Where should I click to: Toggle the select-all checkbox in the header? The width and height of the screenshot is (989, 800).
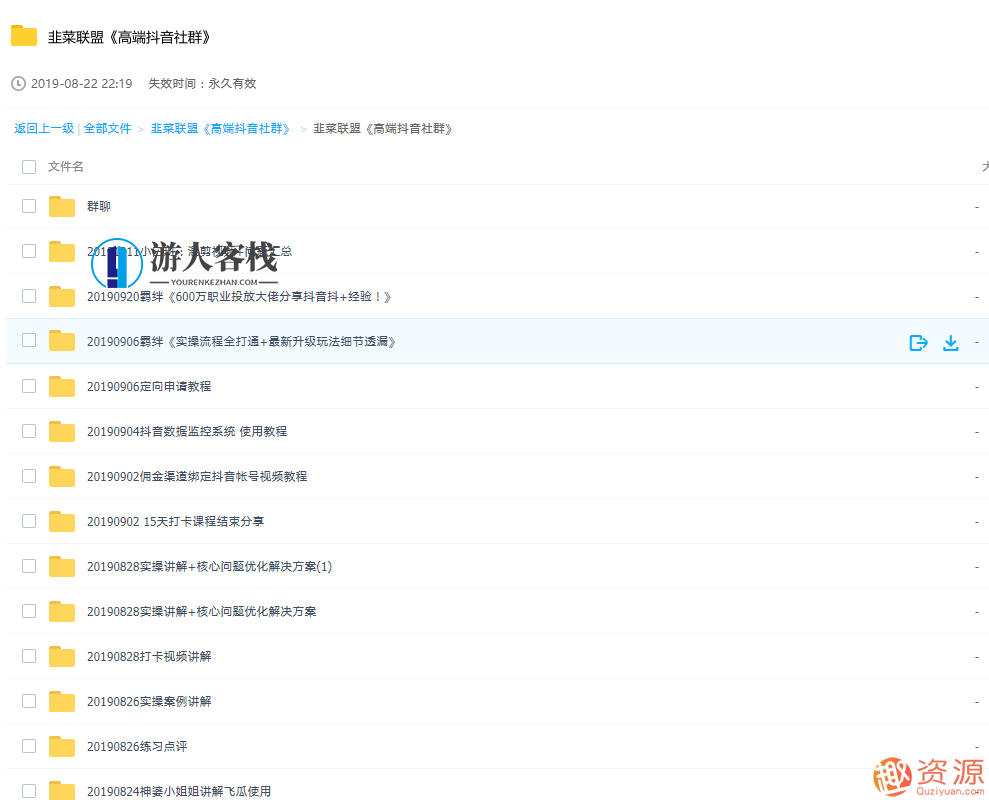[x=28, y=166]
